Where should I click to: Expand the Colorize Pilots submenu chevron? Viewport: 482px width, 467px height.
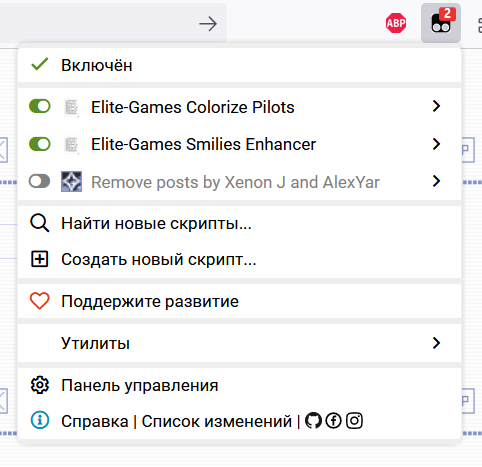click(436, 106)
